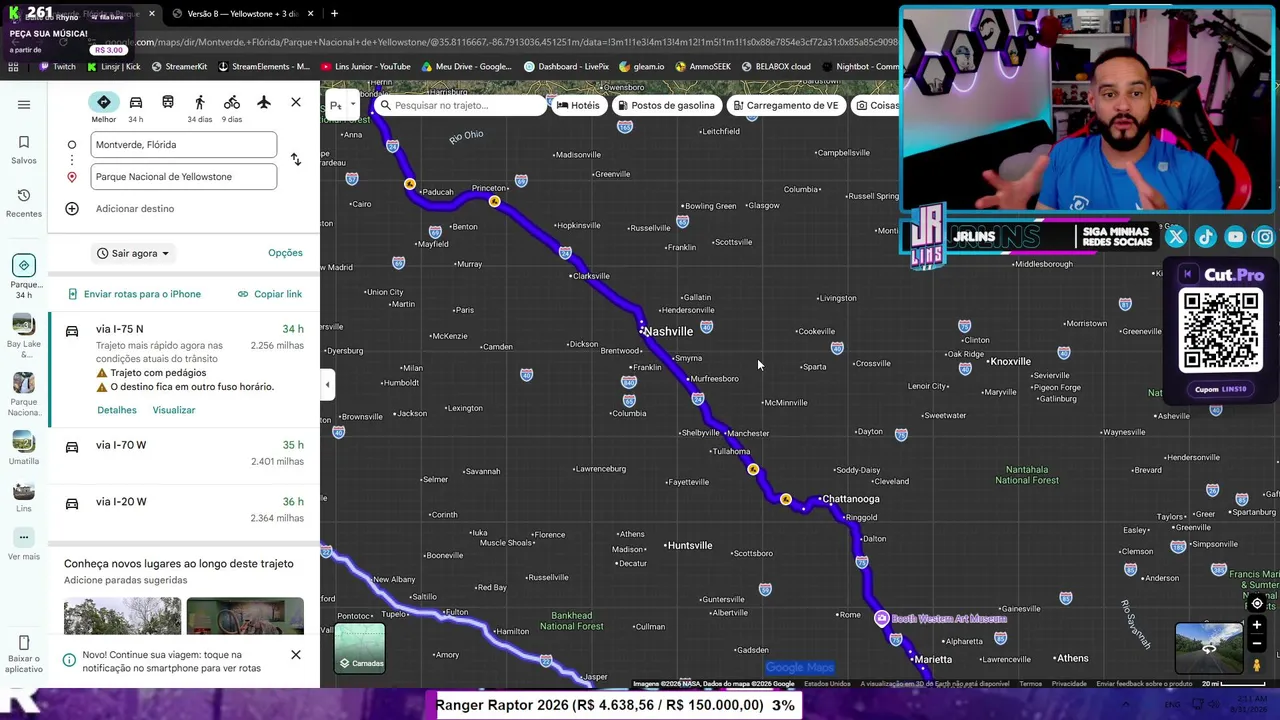Open the Camadas layers switcher
Screen dimensions: 1280x720
(x=360, y=647)
